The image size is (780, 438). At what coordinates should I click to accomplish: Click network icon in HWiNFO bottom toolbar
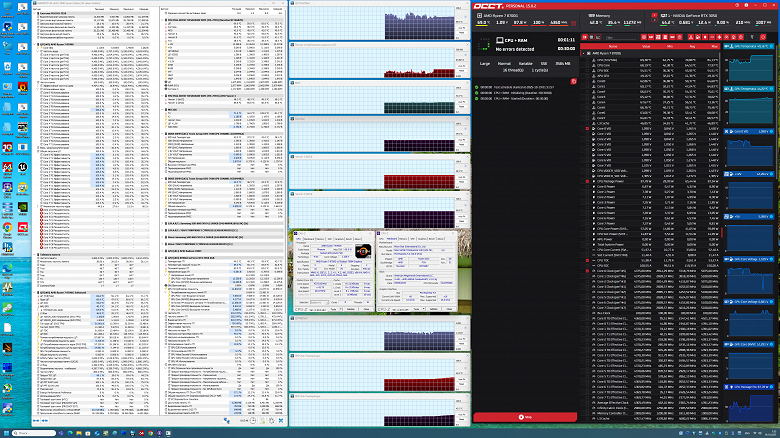227,421
